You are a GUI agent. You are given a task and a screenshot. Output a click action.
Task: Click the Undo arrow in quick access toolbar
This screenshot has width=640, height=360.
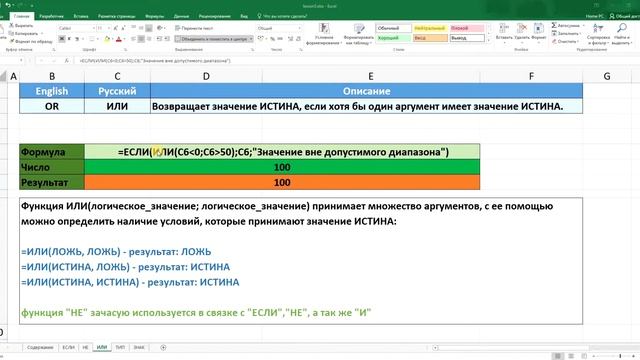pos(8,5)
